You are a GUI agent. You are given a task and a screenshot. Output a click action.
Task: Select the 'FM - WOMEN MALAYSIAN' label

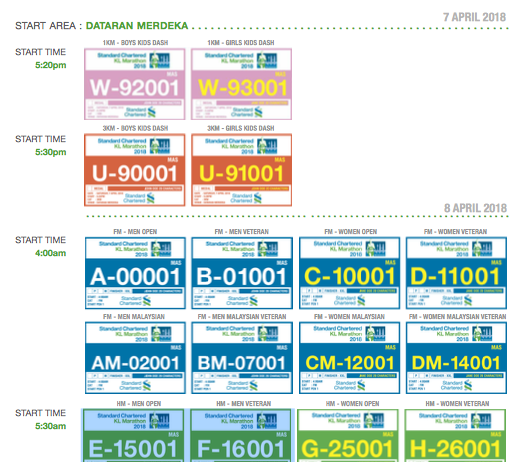(x=349, y=317)
